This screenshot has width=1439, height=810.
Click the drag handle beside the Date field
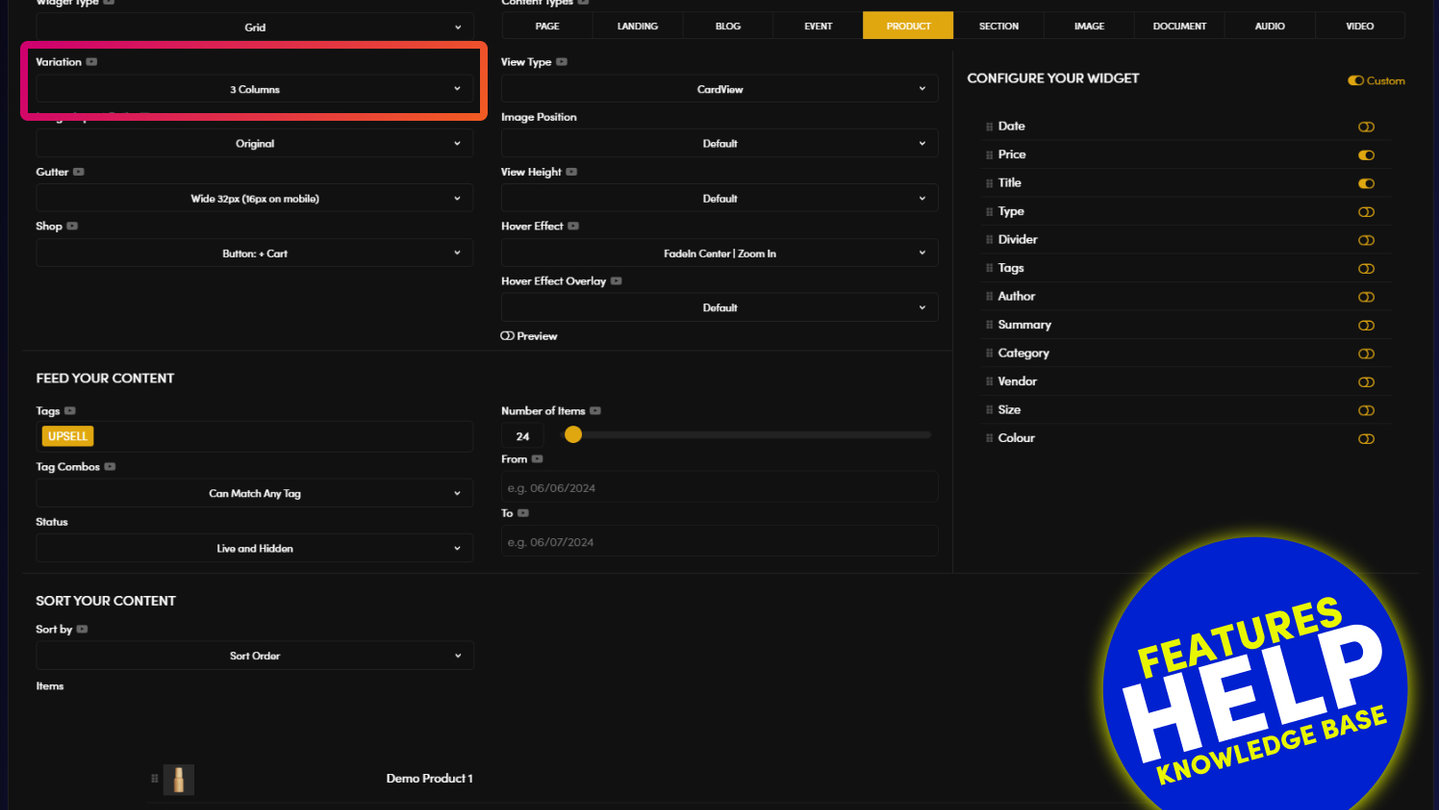click(x=989, y=127)
